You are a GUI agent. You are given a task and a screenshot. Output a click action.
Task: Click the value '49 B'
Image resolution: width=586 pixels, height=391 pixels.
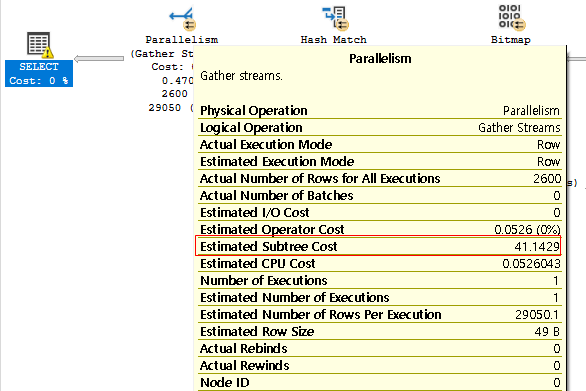click(547, 332)
